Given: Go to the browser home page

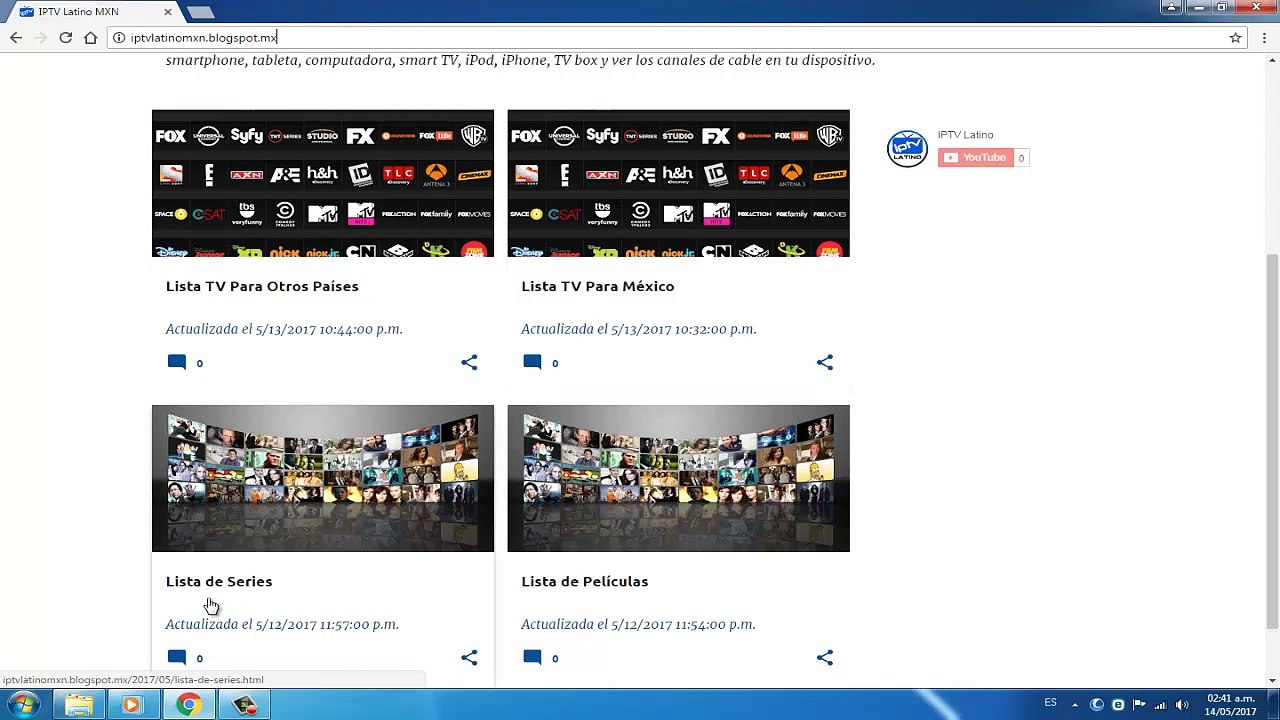Looking at the screenshot, I should 91,37.
